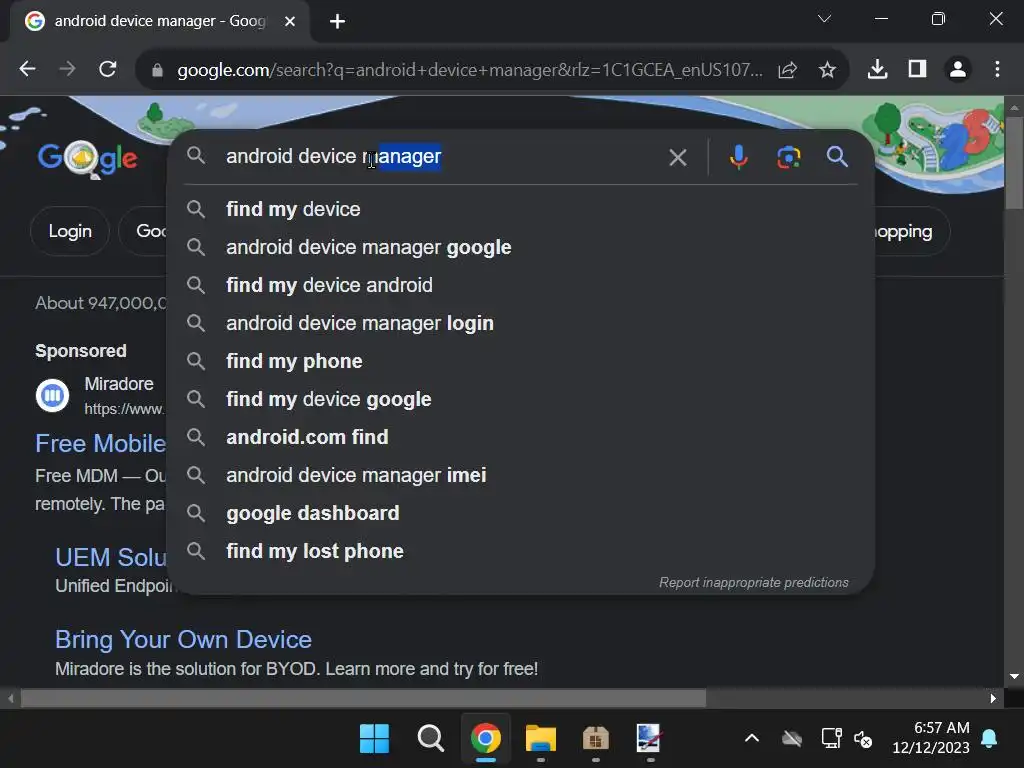
Task: Clear the search box with the X
Action: [x=678, y=157]
